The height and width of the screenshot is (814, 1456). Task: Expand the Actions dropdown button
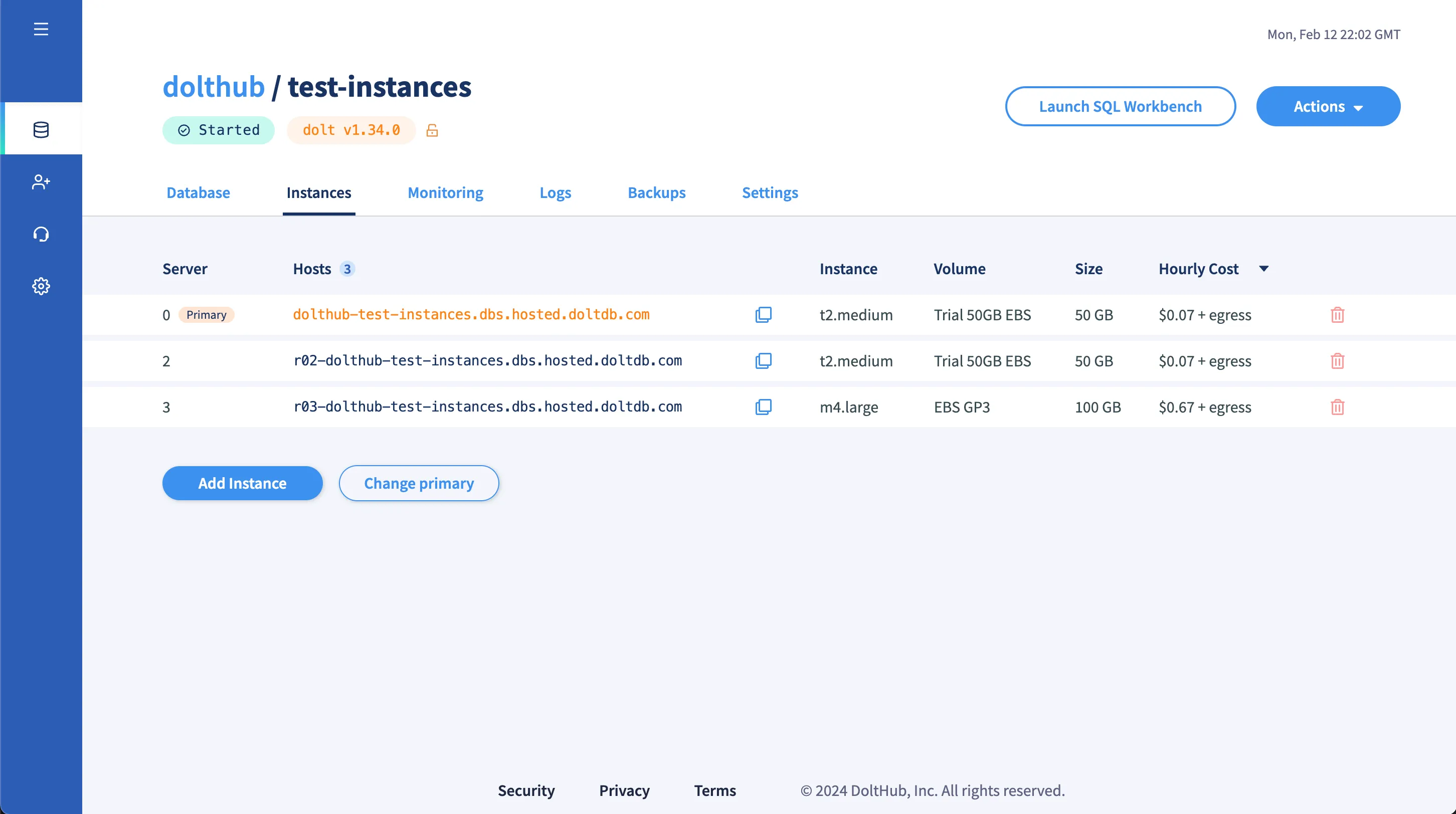tap(1328, 106)
